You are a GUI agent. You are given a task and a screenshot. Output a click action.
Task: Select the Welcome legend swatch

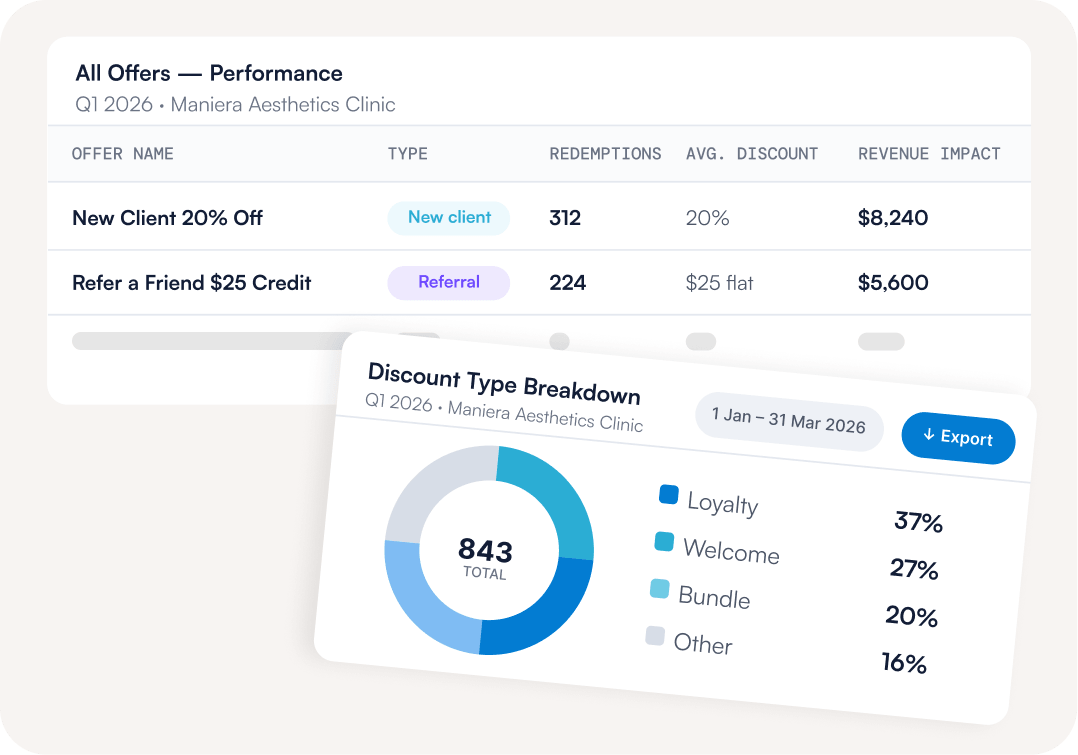click(x=664, y=541)
